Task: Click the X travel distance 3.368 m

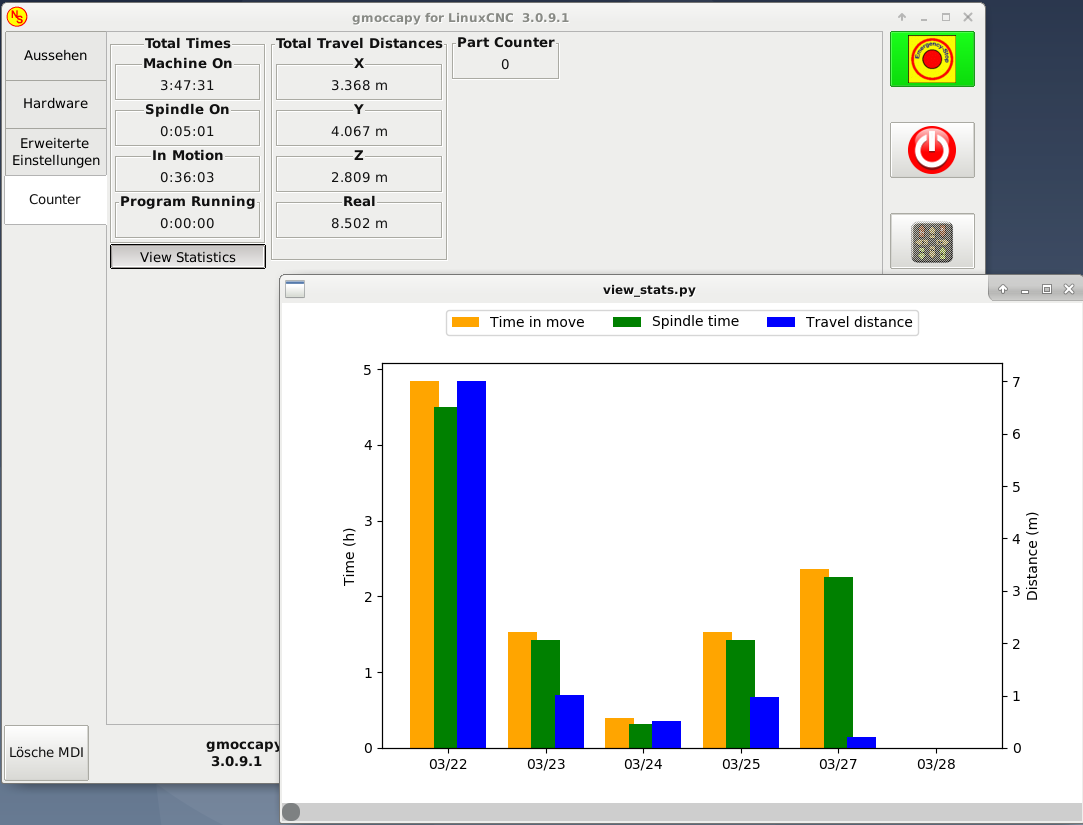Action: point(359,85)
